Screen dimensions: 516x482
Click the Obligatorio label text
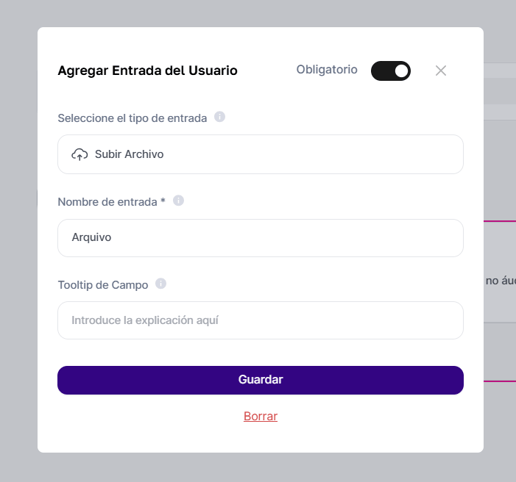coord(327,70)
